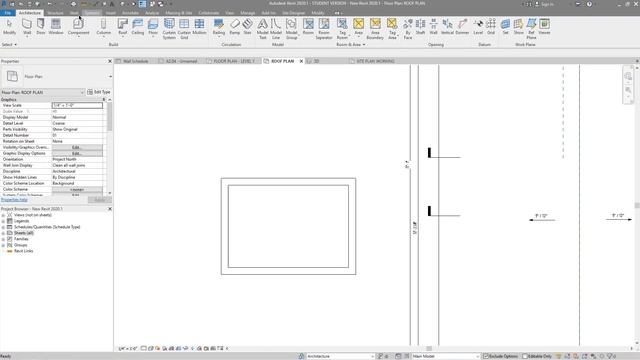
Task: Switch to the Annotate ribbon tab
Action: (131, 13)
